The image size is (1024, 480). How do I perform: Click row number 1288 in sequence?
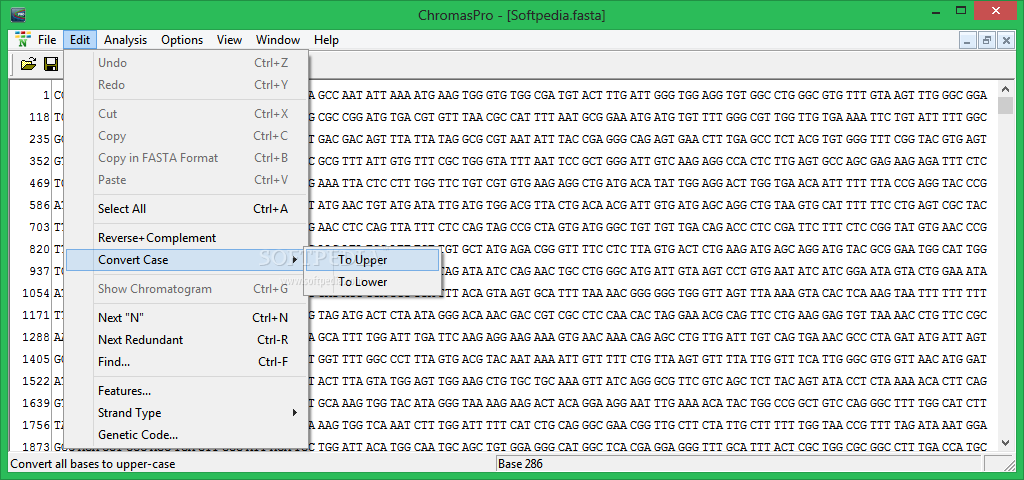pyautogui.click(x=36, y=338)
